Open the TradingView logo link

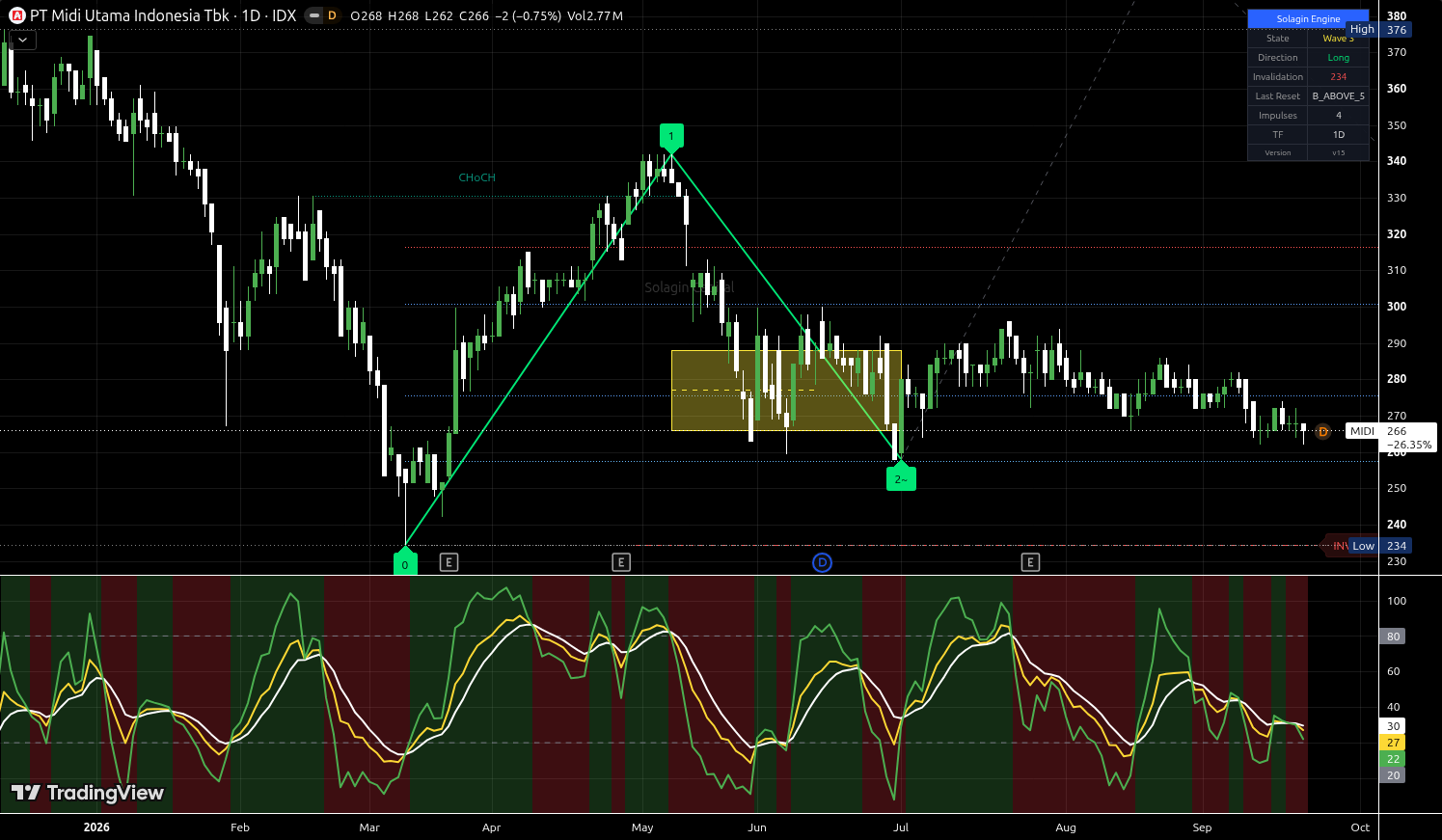coord(88,793)
